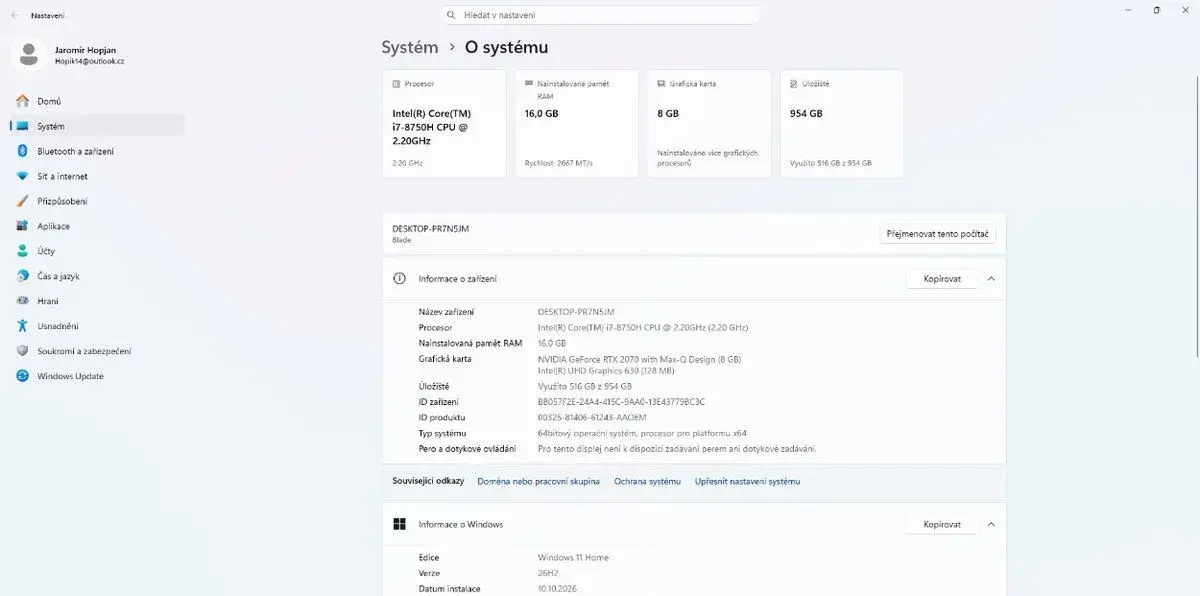Copy device info with Kopírovat button
1200x596 pixels.
[x=942, y=279]
